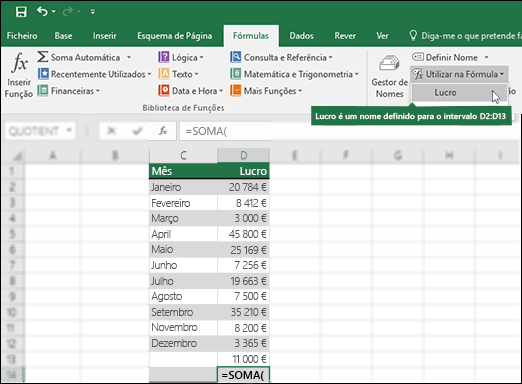Select the Março cell
This screenshot has height=384, width=522.
coord(183,218)
